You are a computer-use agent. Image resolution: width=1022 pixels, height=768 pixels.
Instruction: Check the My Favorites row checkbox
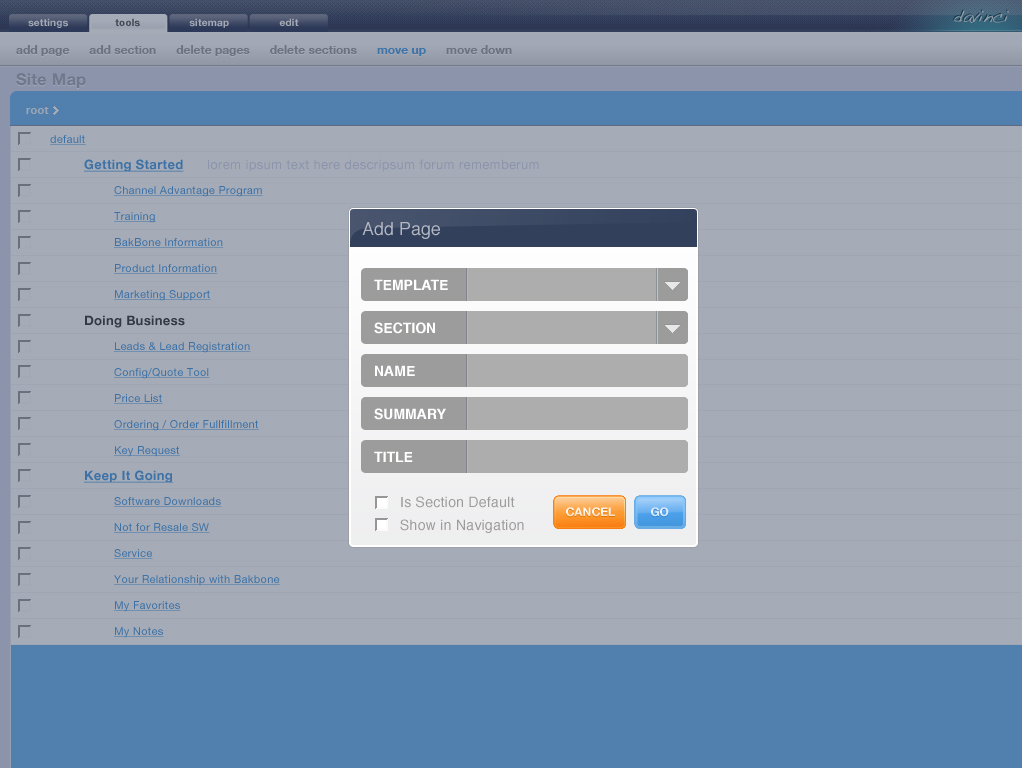point(25,605)
